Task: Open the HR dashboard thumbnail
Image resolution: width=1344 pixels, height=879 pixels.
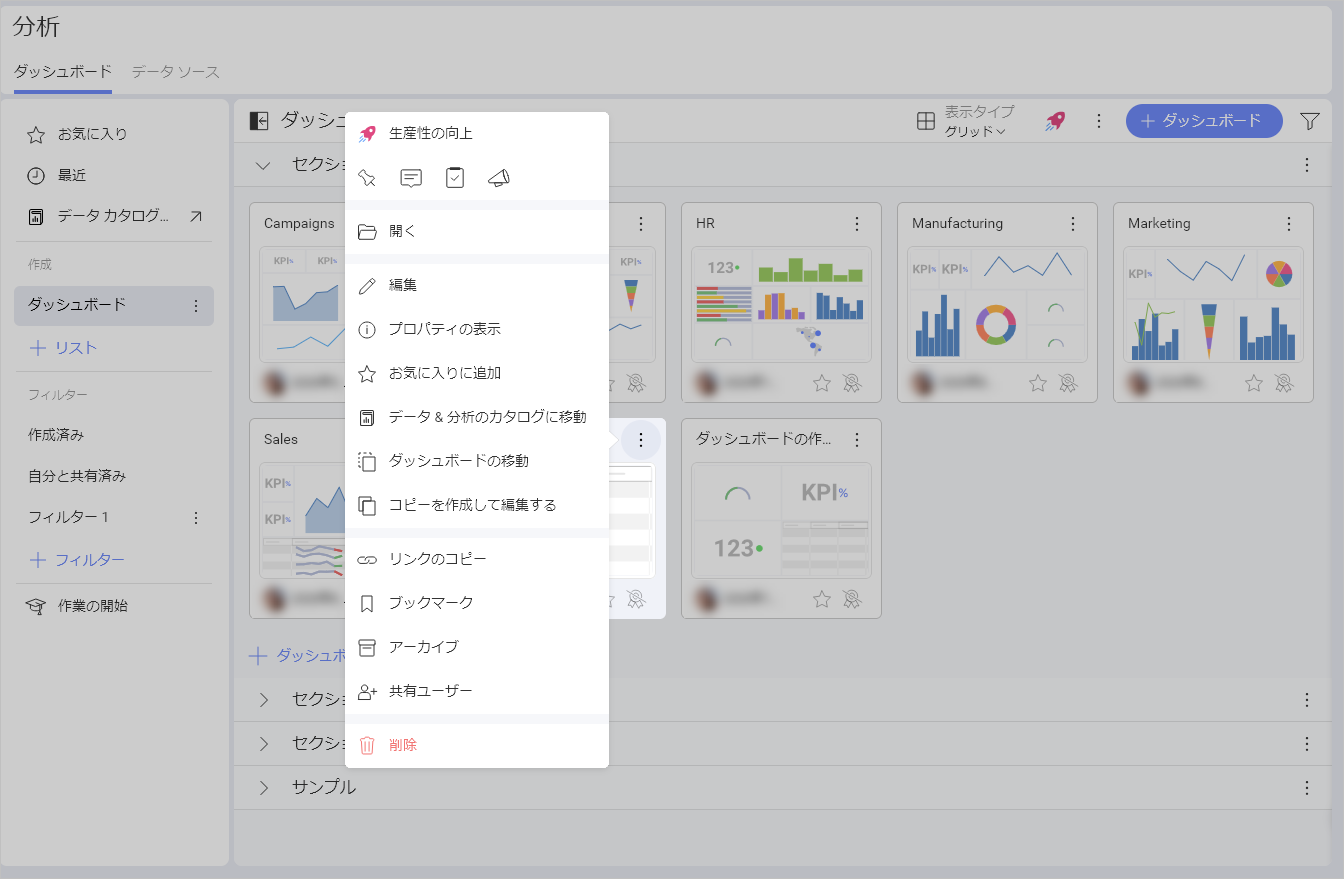Action: 781,304
